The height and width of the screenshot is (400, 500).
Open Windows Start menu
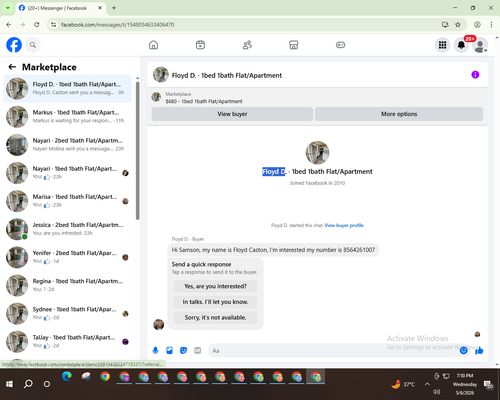(x=9, y=384)
